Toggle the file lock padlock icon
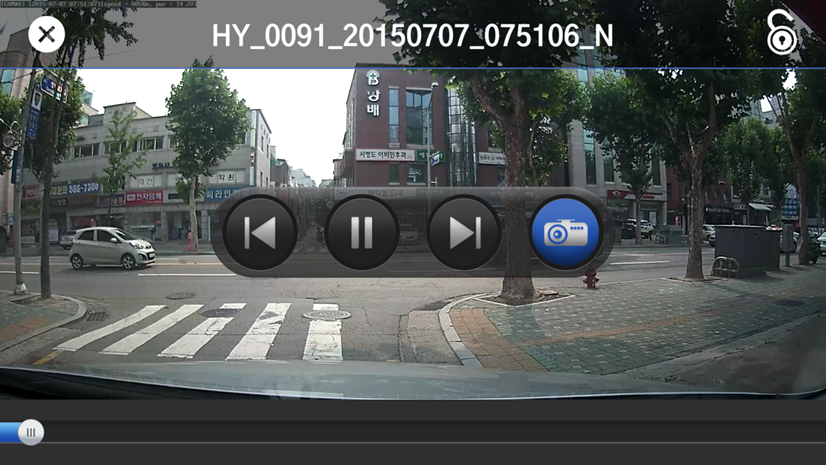Screen dimensions: 826x465 (781, 33)
